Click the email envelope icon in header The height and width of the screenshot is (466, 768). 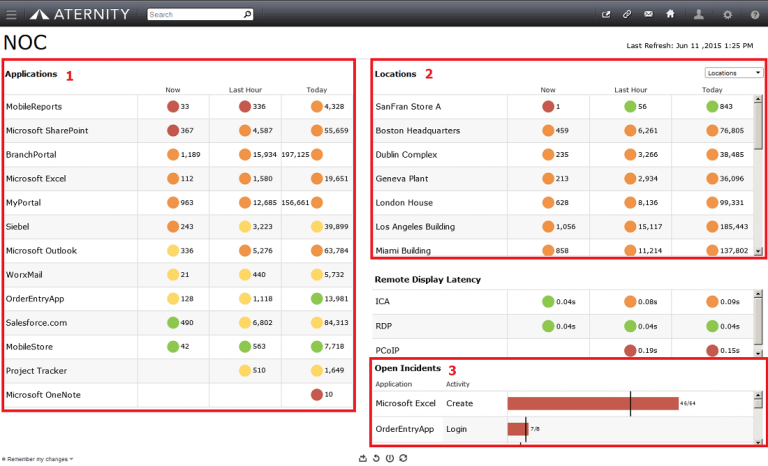[x=648, y=14]
